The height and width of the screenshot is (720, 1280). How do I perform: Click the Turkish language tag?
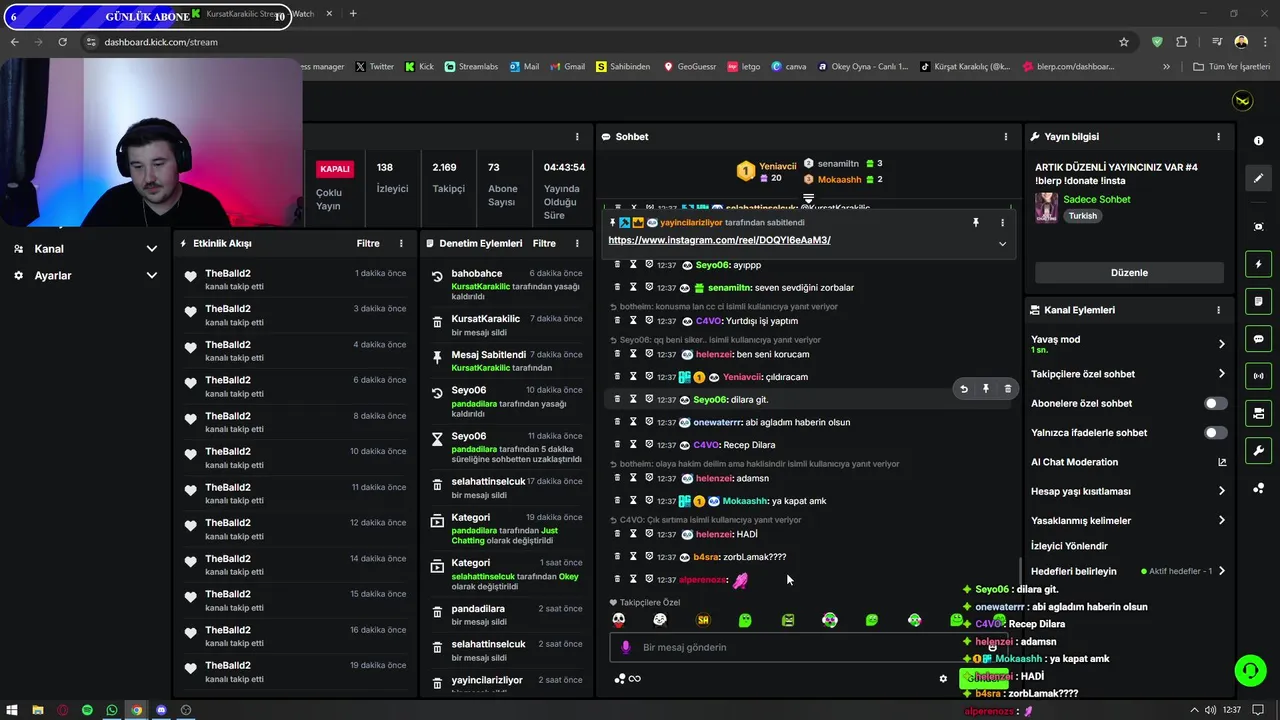(1082, 216)
